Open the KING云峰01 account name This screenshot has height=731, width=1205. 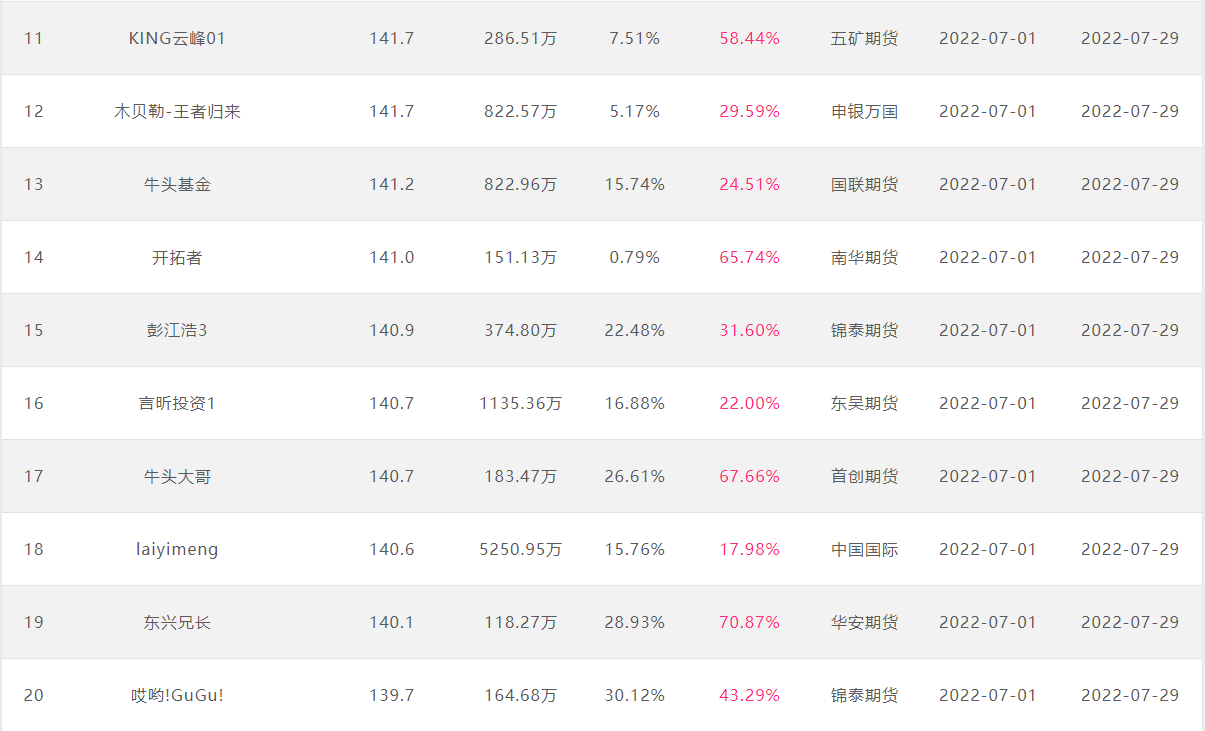pyautogui.click(x=177, y=38)
